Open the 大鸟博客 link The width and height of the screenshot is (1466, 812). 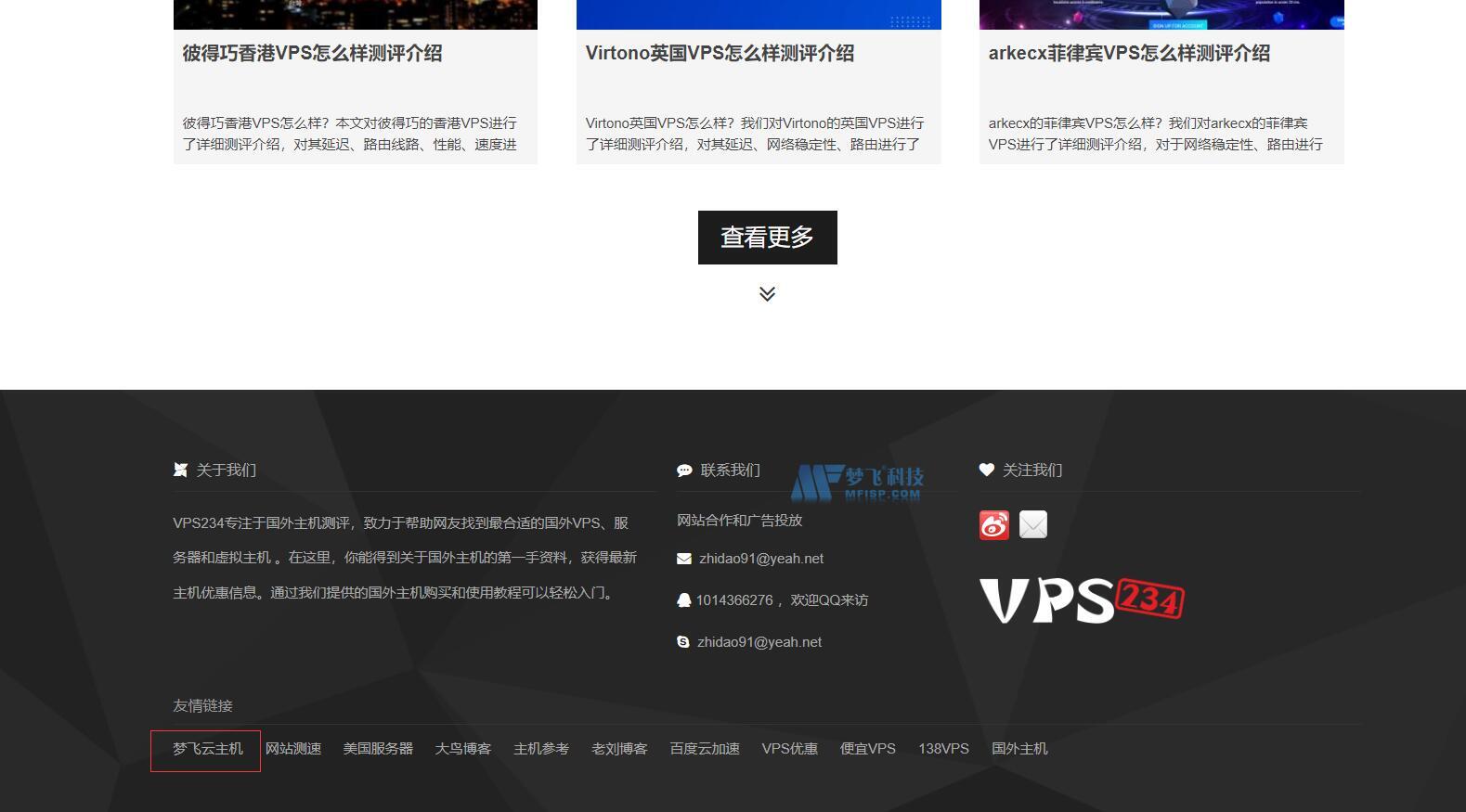tap(463, 749)
